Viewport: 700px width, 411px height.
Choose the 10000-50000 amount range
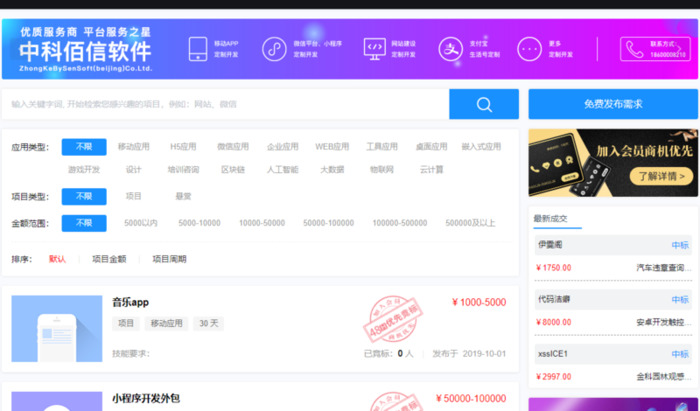pyautogui.click(x=262, y=223)
